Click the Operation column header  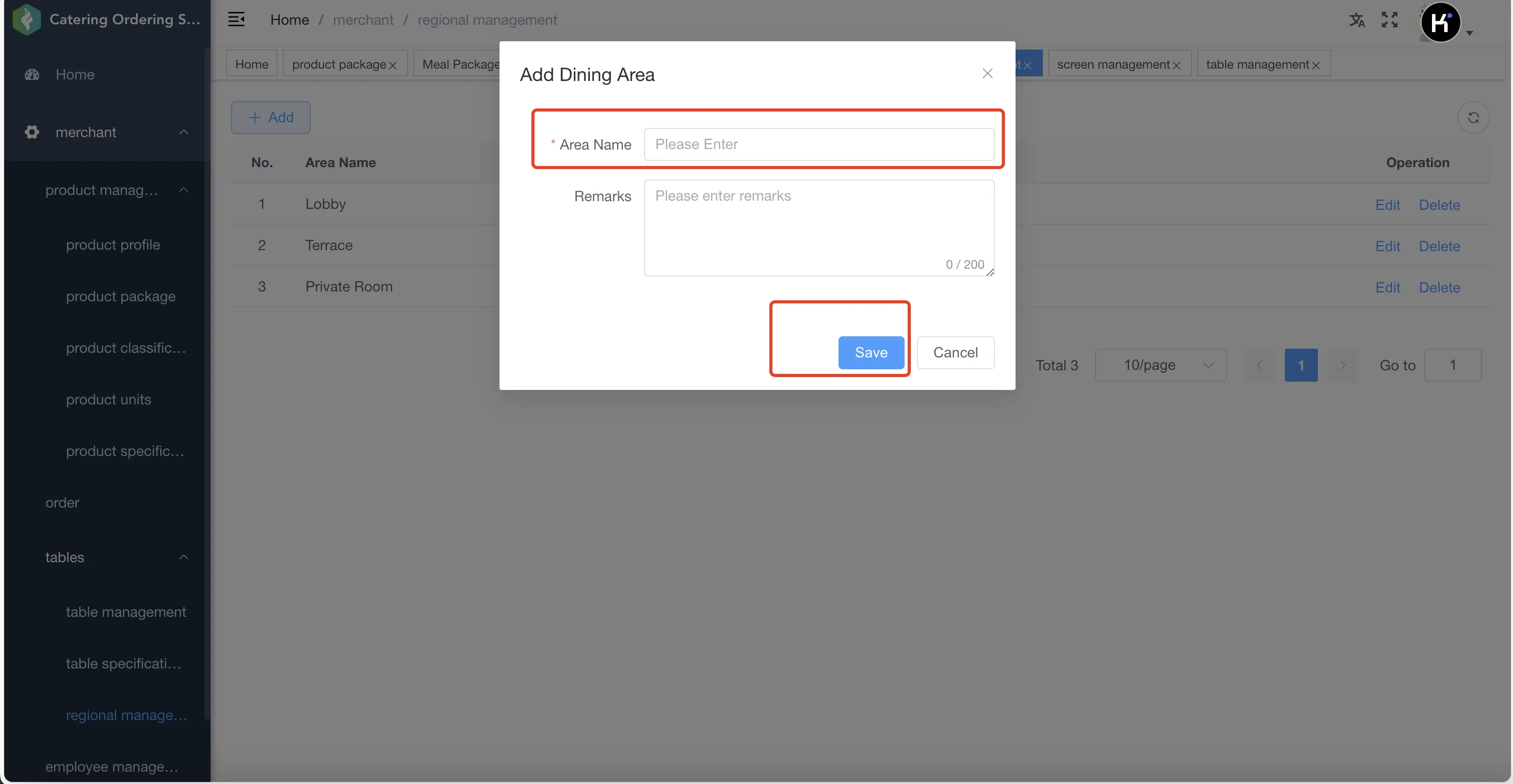(1417, 162)
